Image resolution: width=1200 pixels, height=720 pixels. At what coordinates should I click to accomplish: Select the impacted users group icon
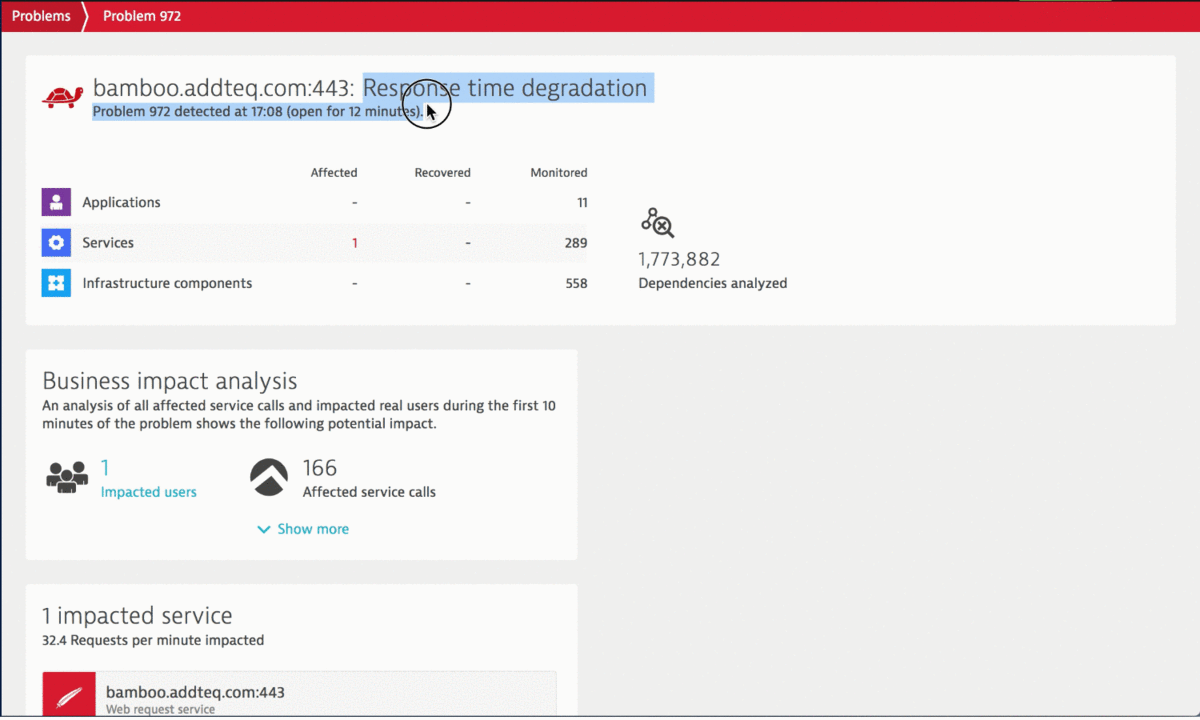(x=66, y=477)
